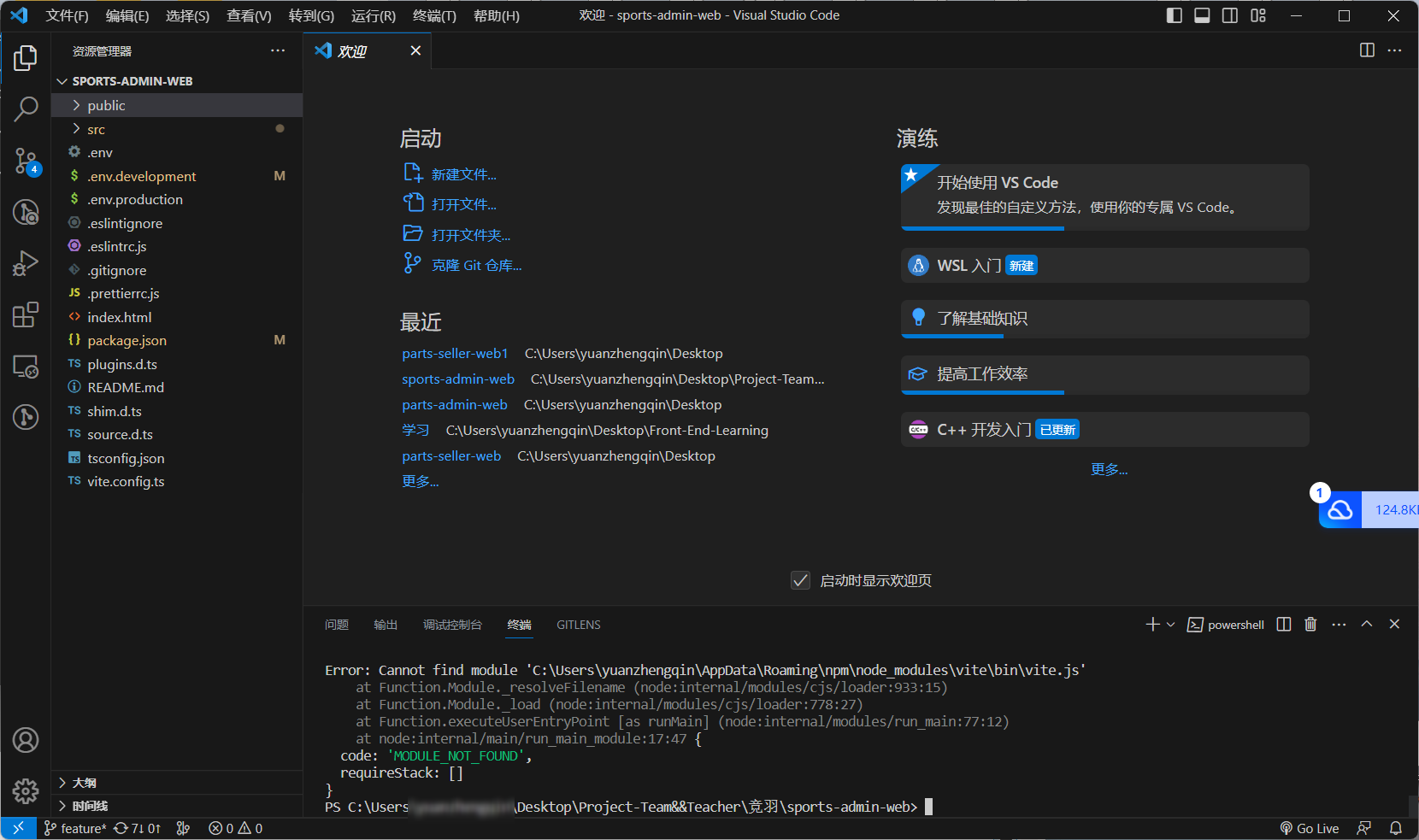Open the Accounts menu icon
Image resolution: width=1419 pixels, height=840 pixels.
click(26, 740)
